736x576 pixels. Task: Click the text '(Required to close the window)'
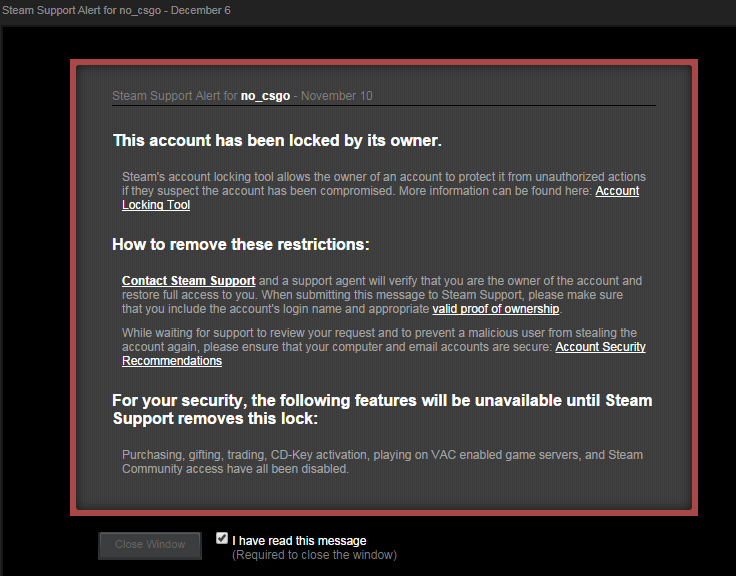pyautogui.click(x=314, y=555)
